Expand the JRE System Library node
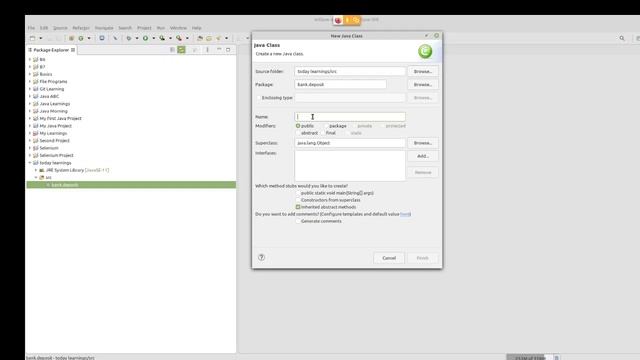The width and height of the screenshot is (640, 360). pyautogui.click(x=36, y=170)
